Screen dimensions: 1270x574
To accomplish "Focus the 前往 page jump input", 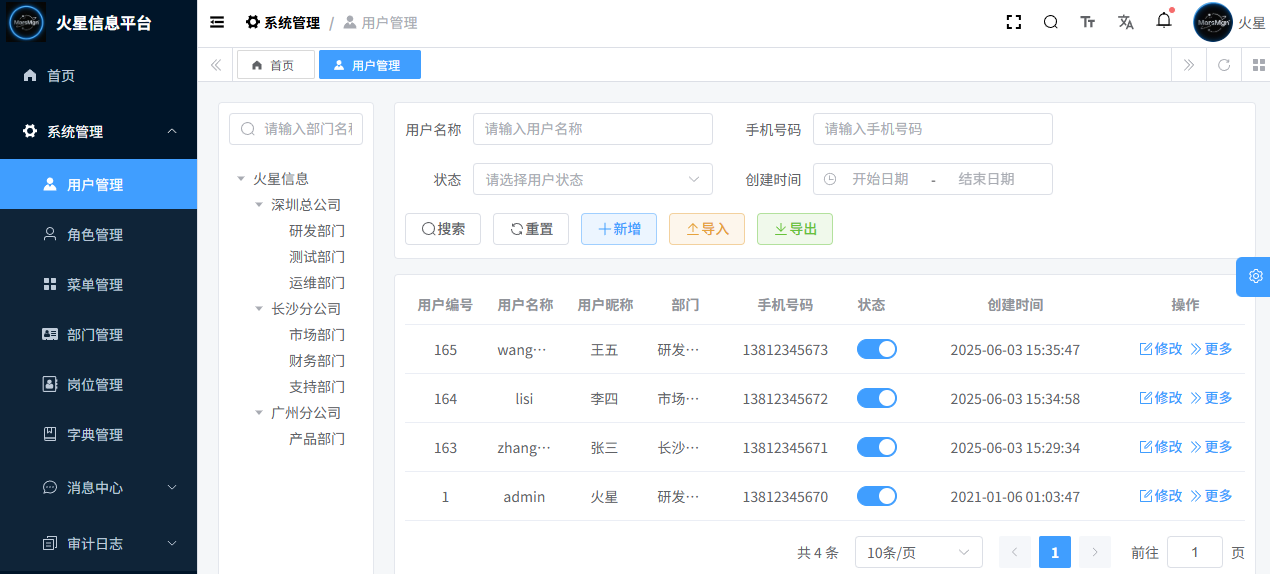I will (1194, 552).
